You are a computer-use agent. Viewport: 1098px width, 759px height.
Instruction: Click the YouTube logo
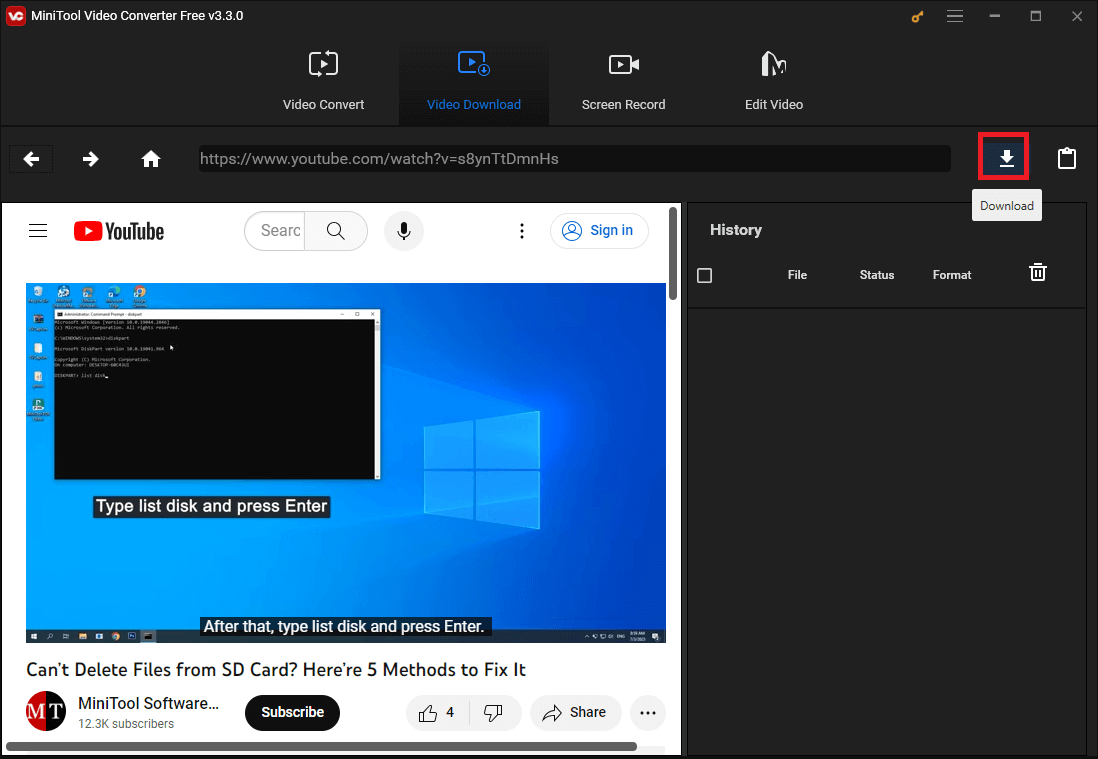tap(119, 231)
